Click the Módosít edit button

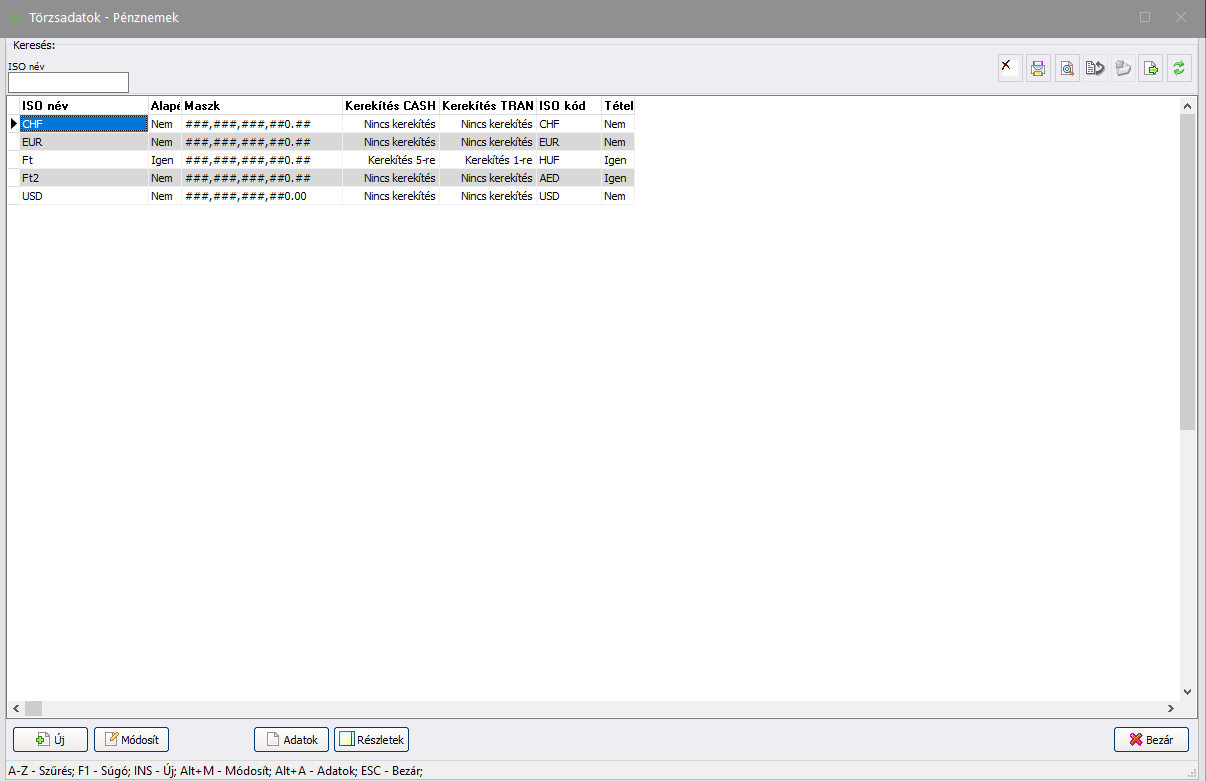click(132, 740)
